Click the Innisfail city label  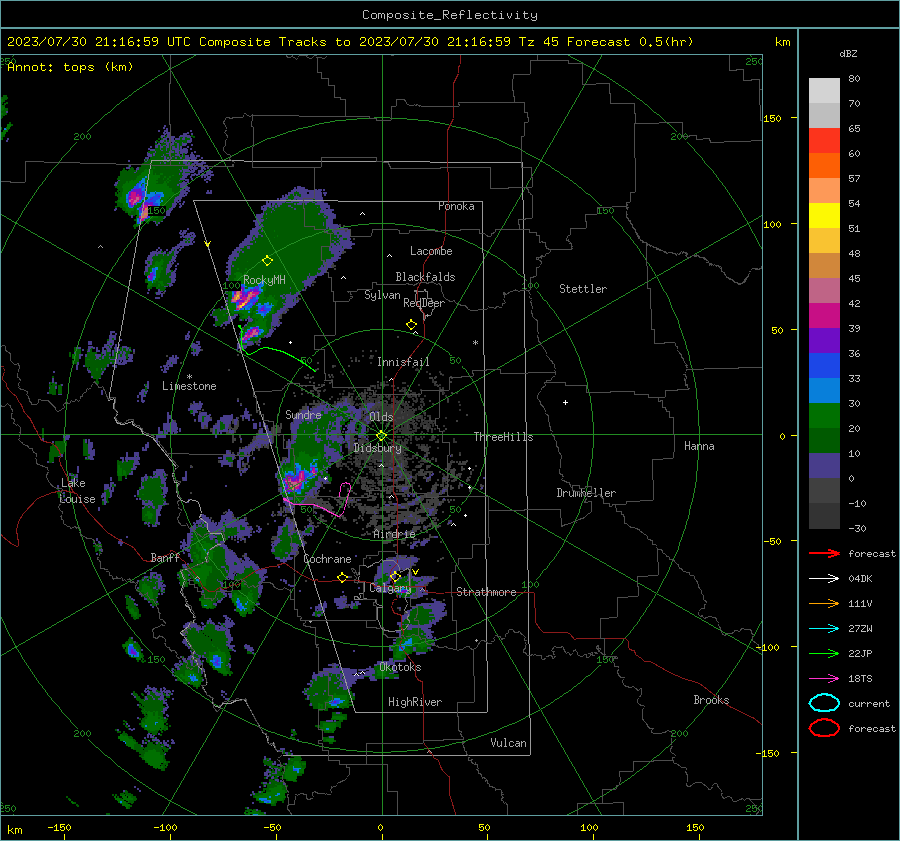tap(403, 362)
